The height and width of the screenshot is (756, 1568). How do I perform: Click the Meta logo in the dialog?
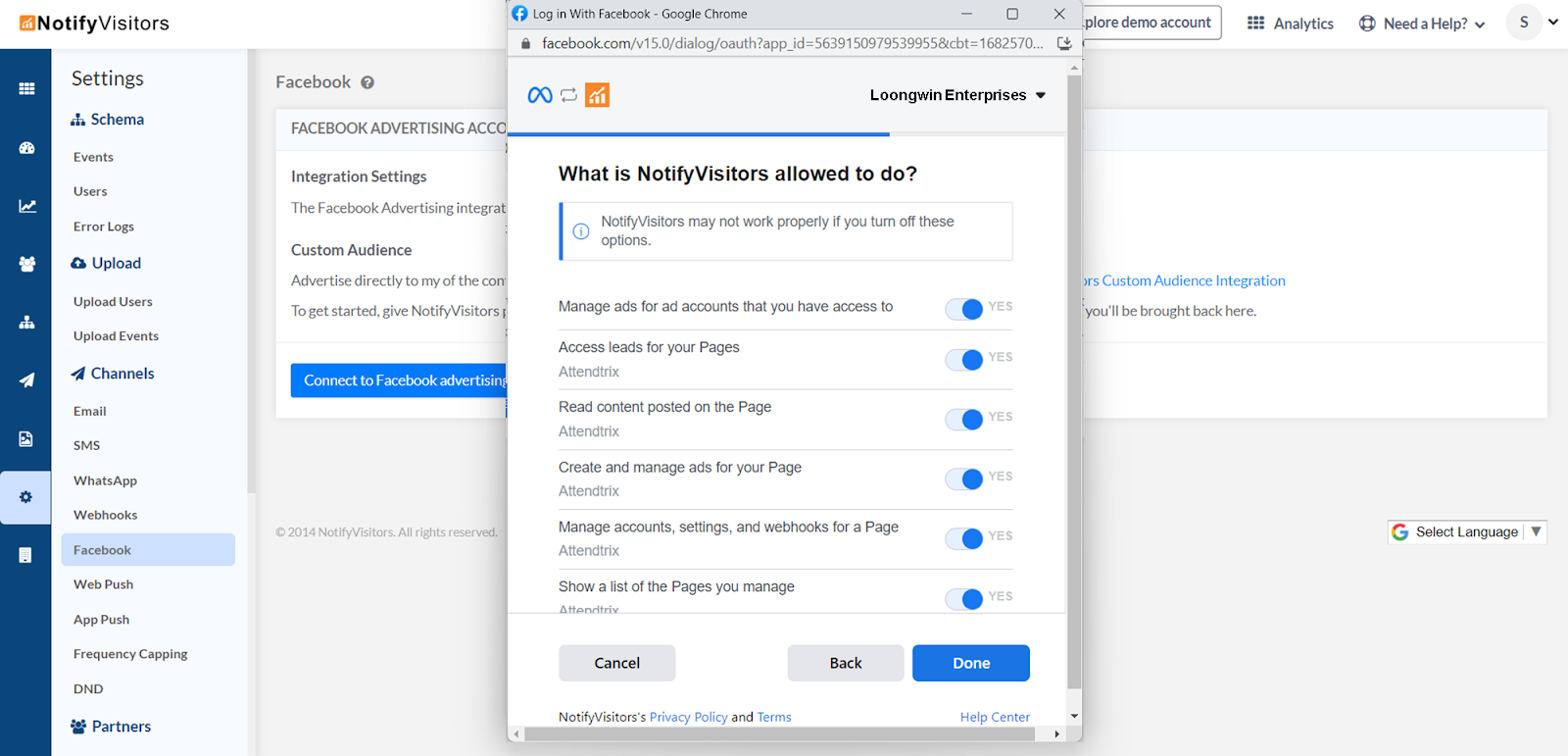540,95
